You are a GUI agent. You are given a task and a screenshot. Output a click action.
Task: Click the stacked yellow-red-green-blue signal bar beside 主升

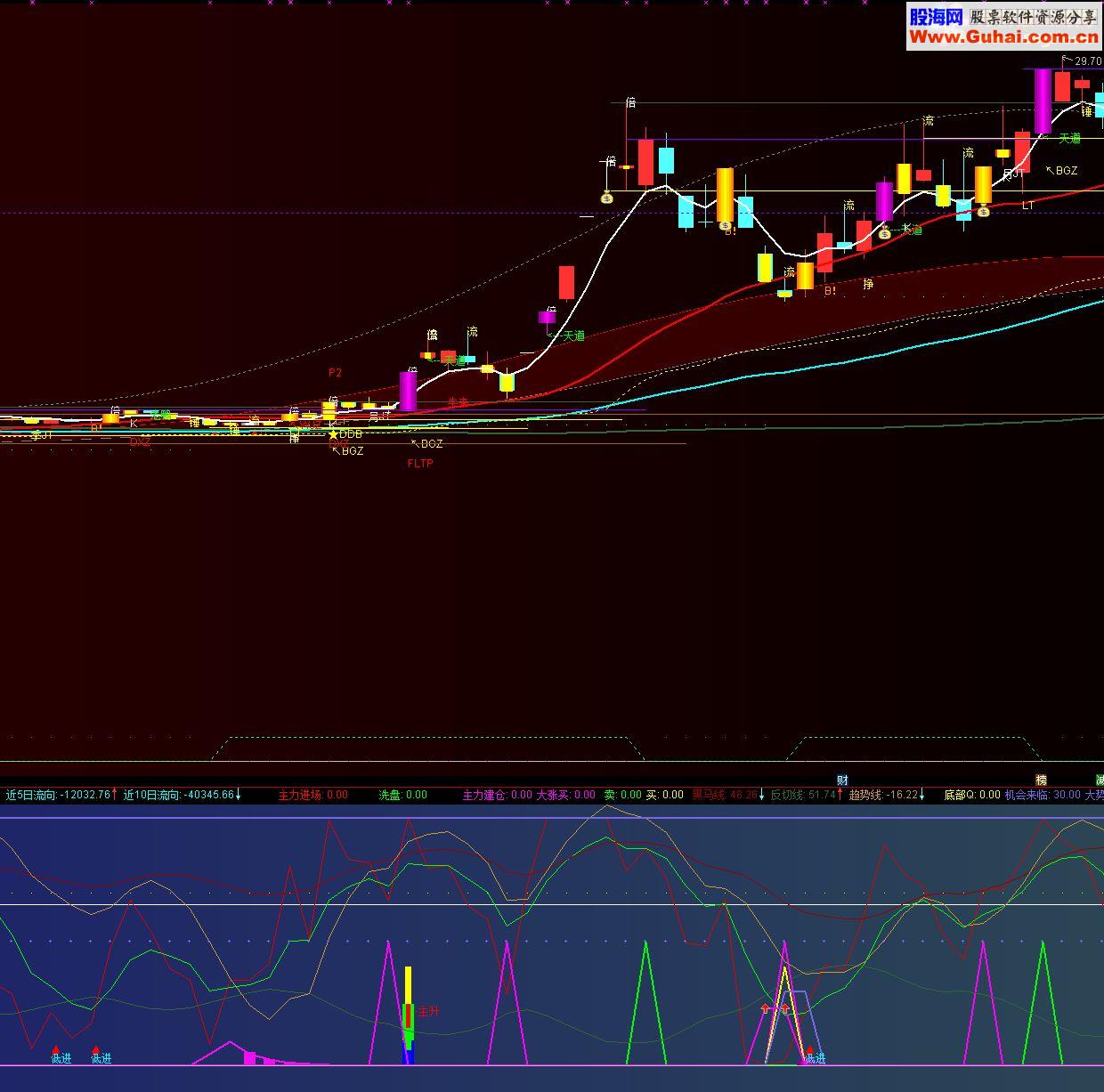[x=409, y=1015]
